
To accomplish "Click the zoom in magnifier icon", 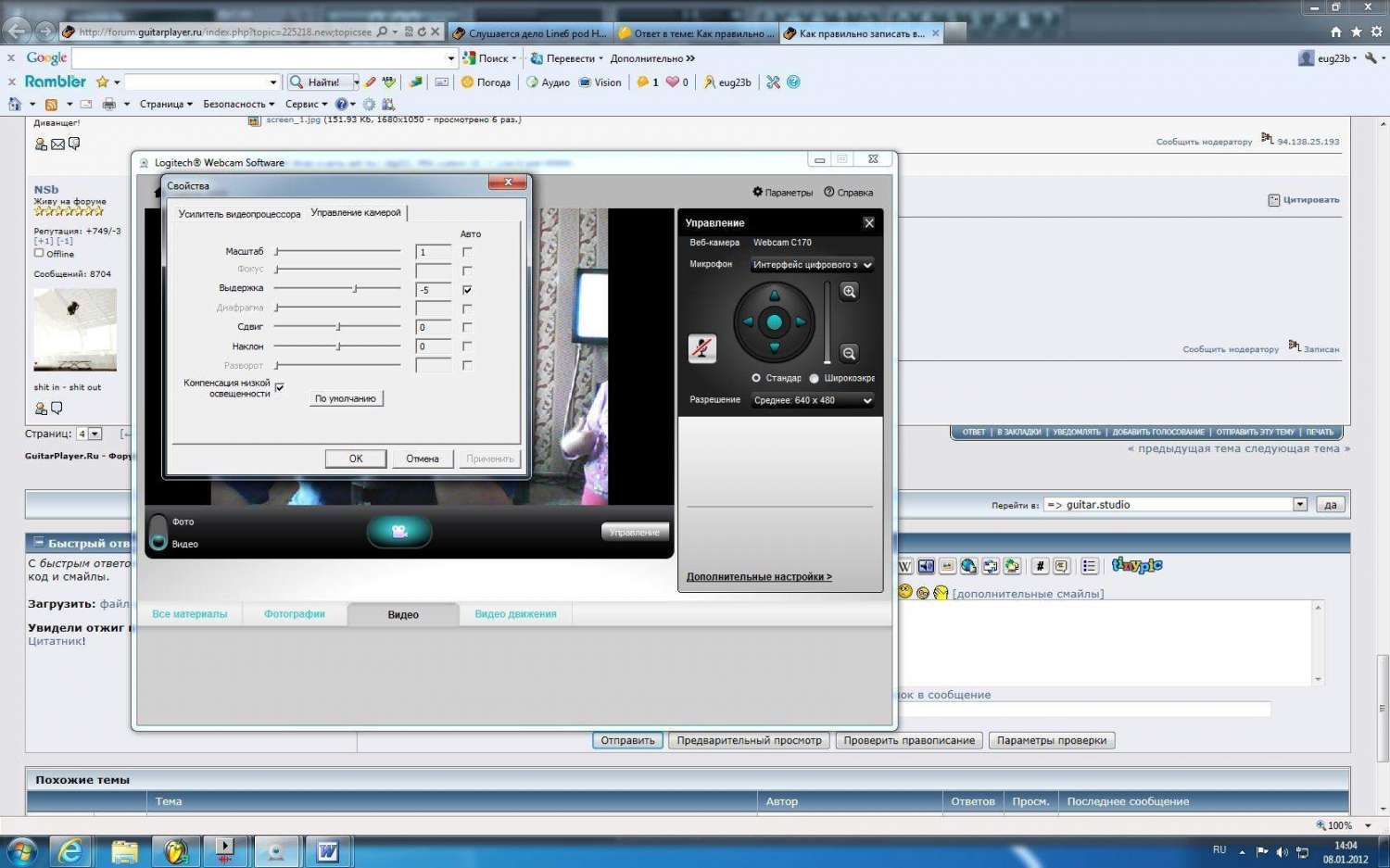I will click(849, 292).
